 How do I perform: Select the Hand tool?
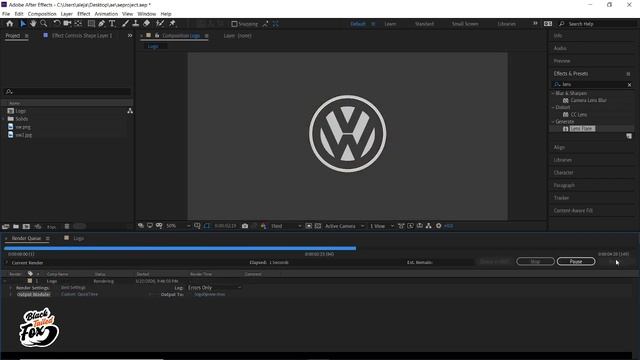click(33, 24)
